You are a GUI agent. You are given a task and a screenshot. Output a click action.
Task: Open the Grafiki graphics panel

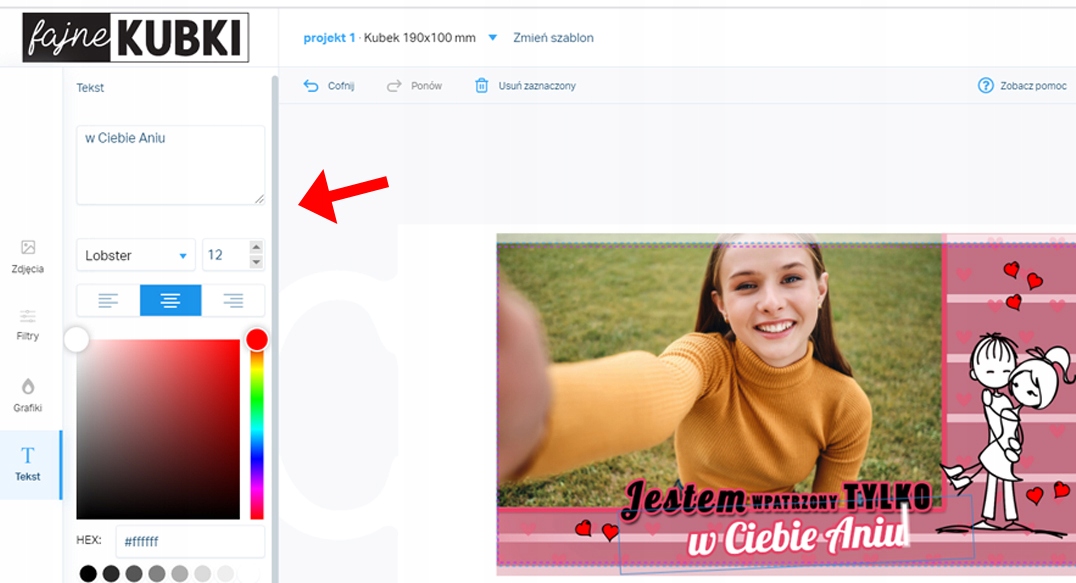27,395
